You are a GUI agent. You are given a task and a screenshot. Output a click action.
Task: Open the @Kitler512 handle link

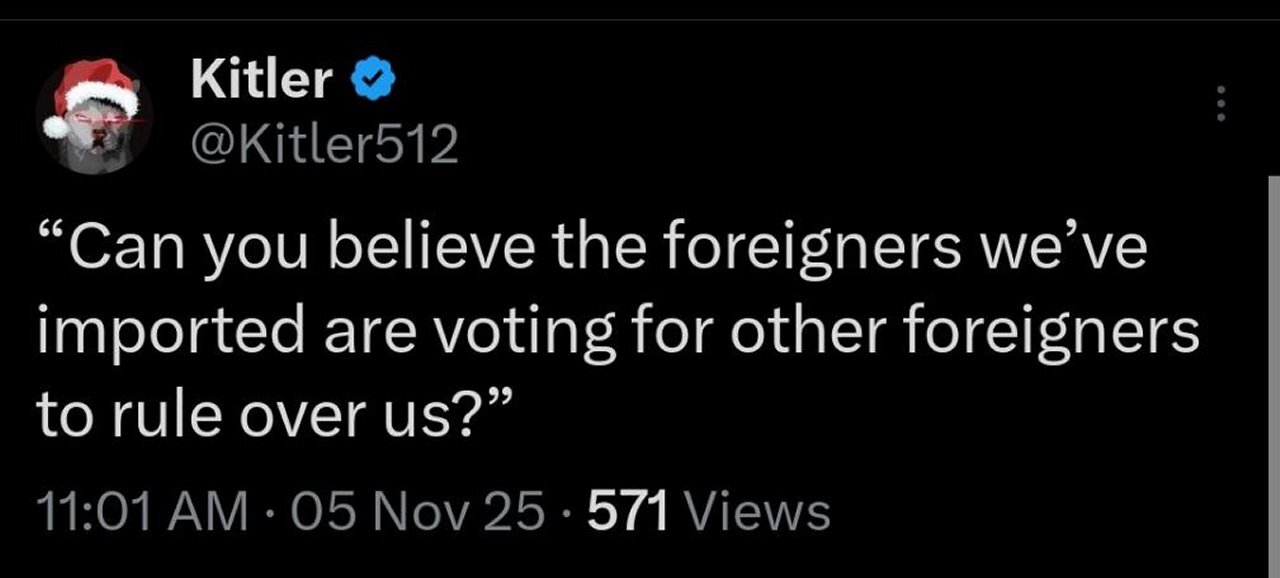(324, 146)
